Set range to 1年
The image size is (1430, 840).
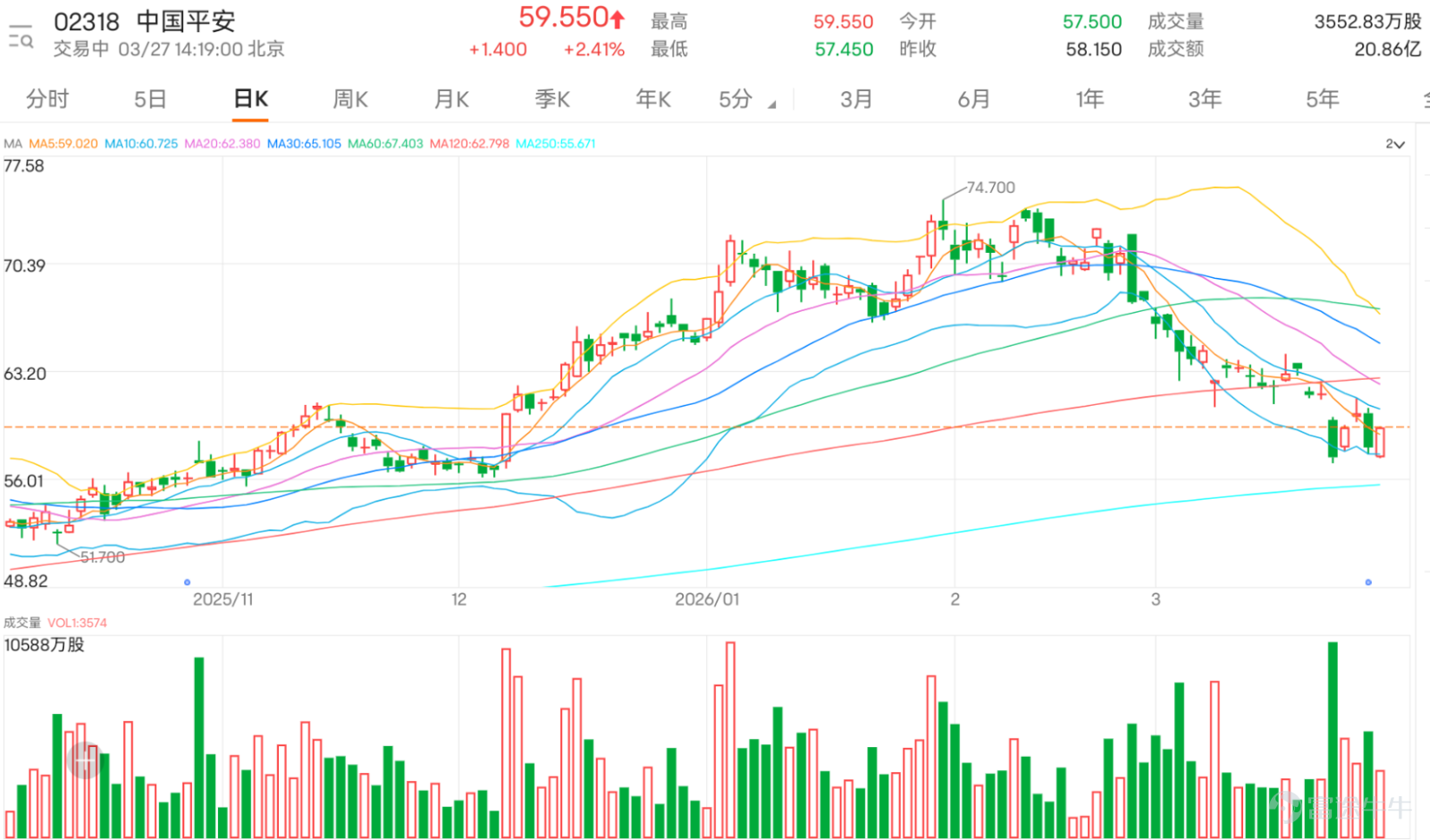click(1089, 99)
